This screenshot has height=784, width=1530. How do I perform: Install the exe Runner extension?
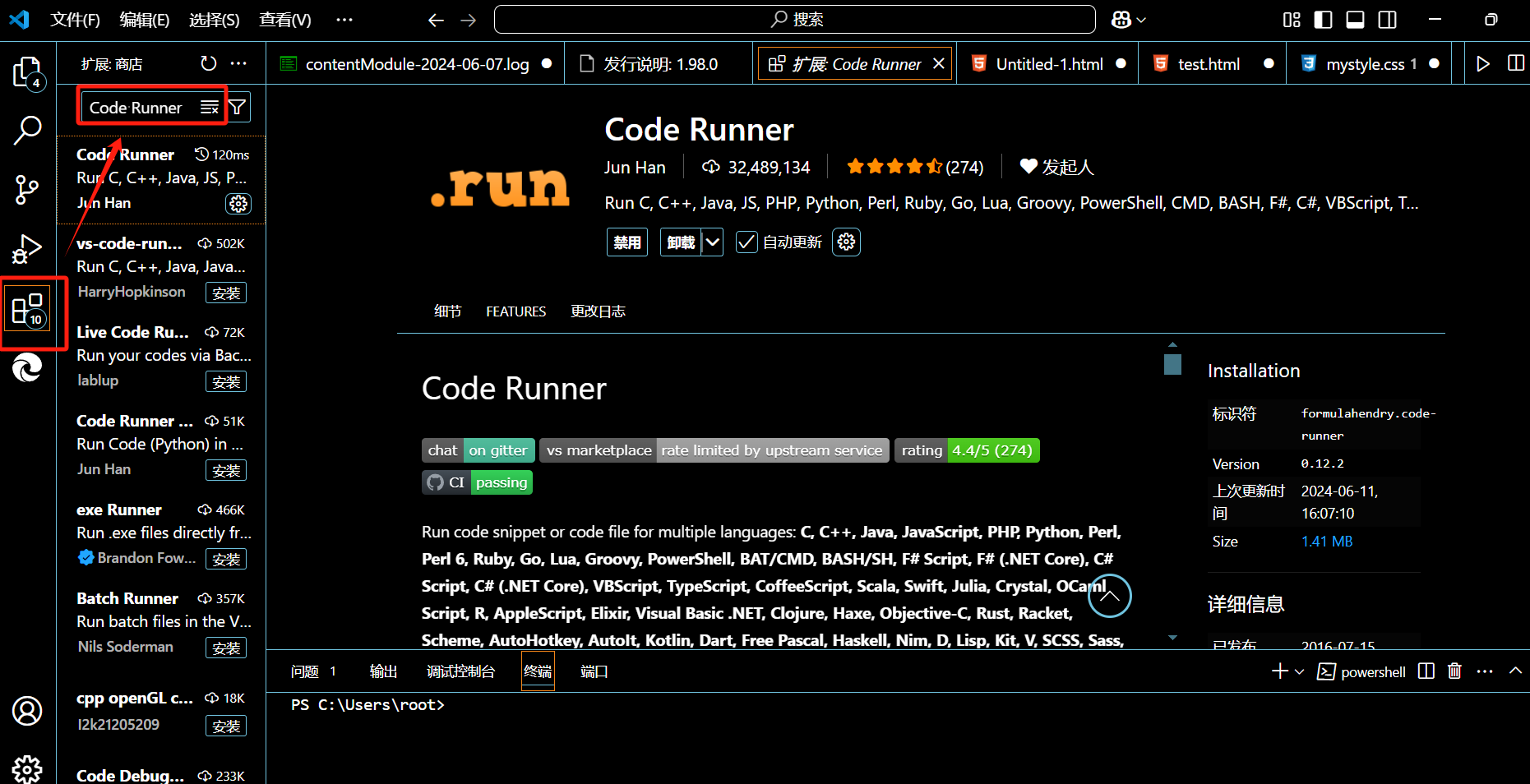[x=226, y=560]
